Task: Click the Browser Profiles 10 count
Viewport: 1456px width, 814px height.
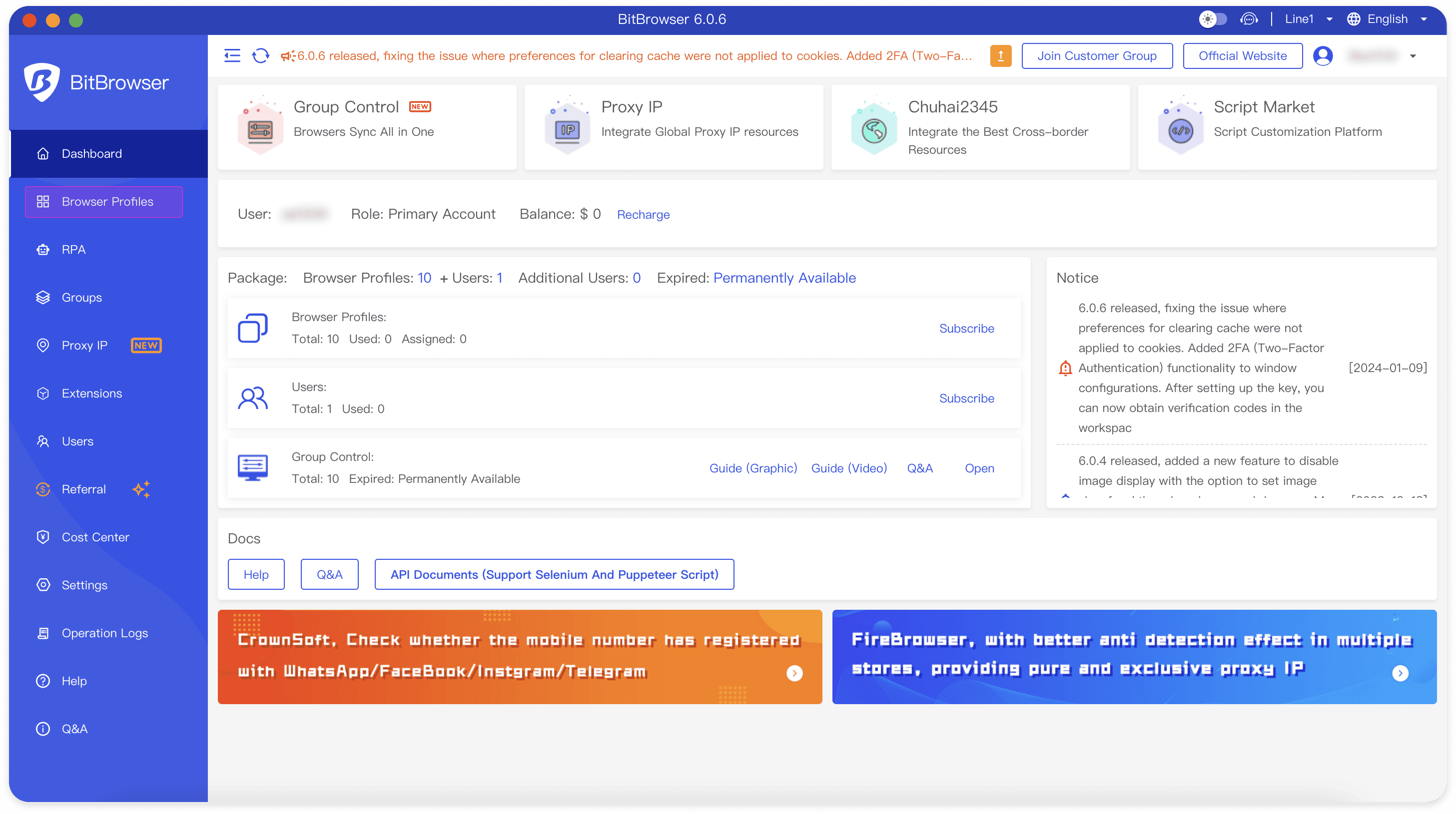Action: (424, 278)
